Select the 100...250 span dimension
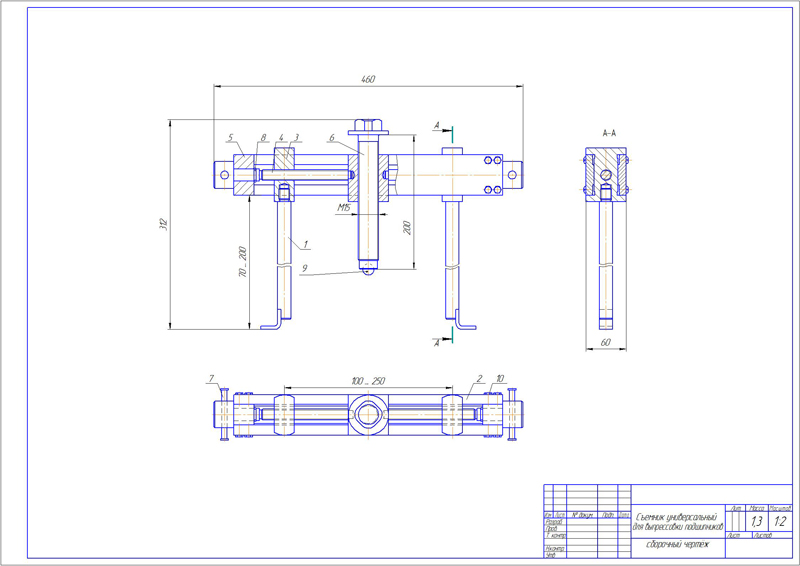This screenshot has width=800, height=566. 368,381
